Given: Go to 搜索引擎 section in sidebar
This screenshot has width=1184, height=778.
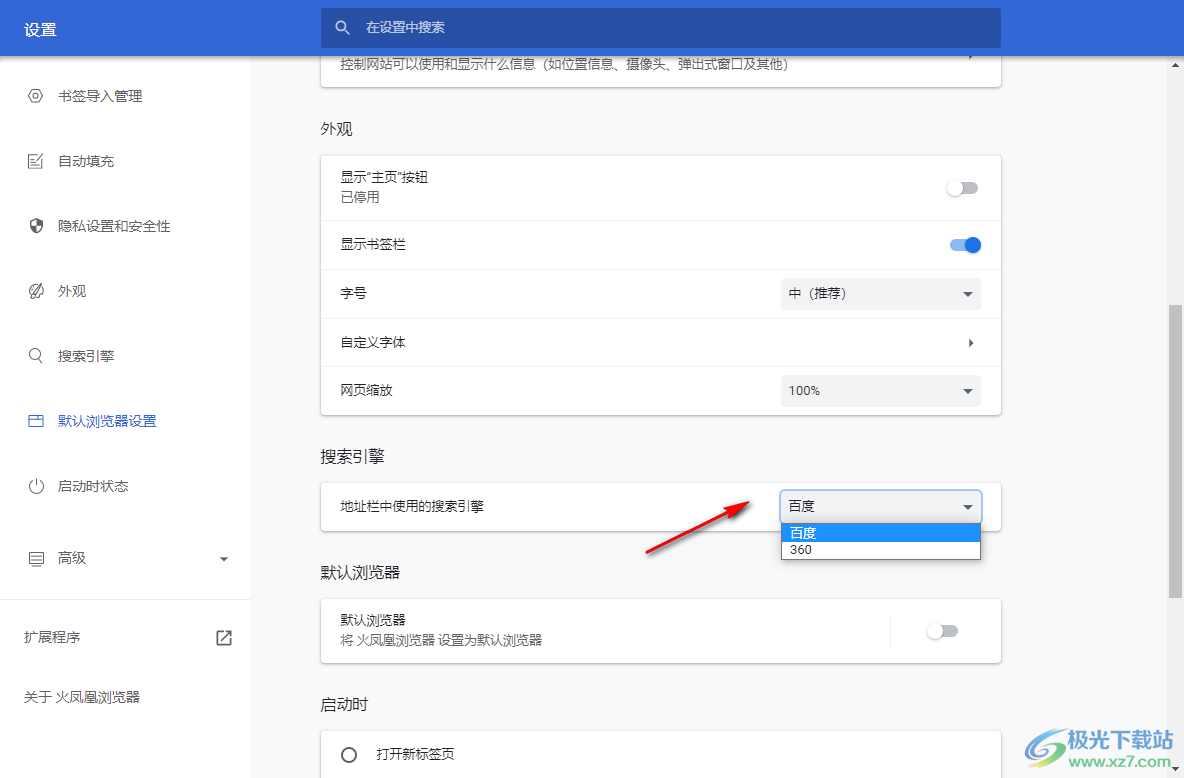Looking at the screenshot, I should point(86,356).
